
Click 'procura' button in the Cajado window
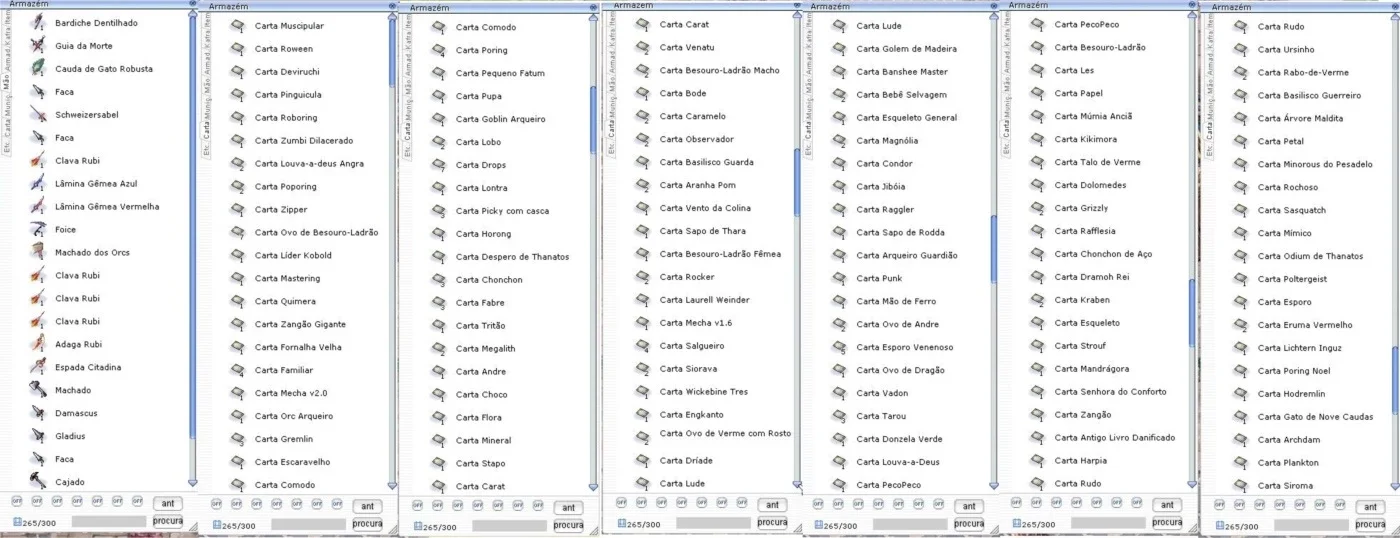pos(168,521)
